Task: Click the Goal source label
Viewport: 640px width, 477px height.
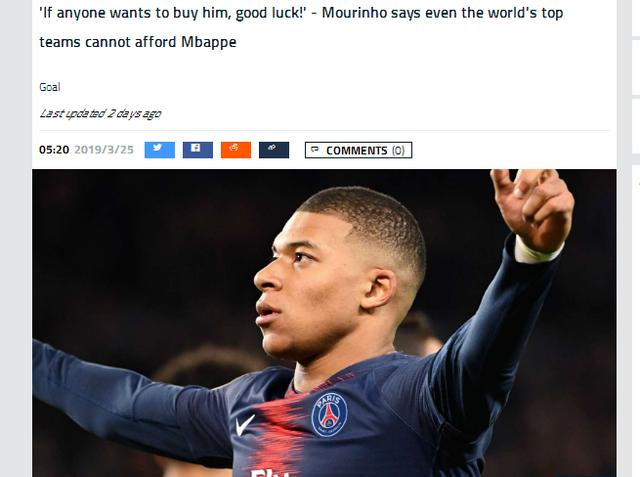Action: pyautogui.click(x=50, y=87)
